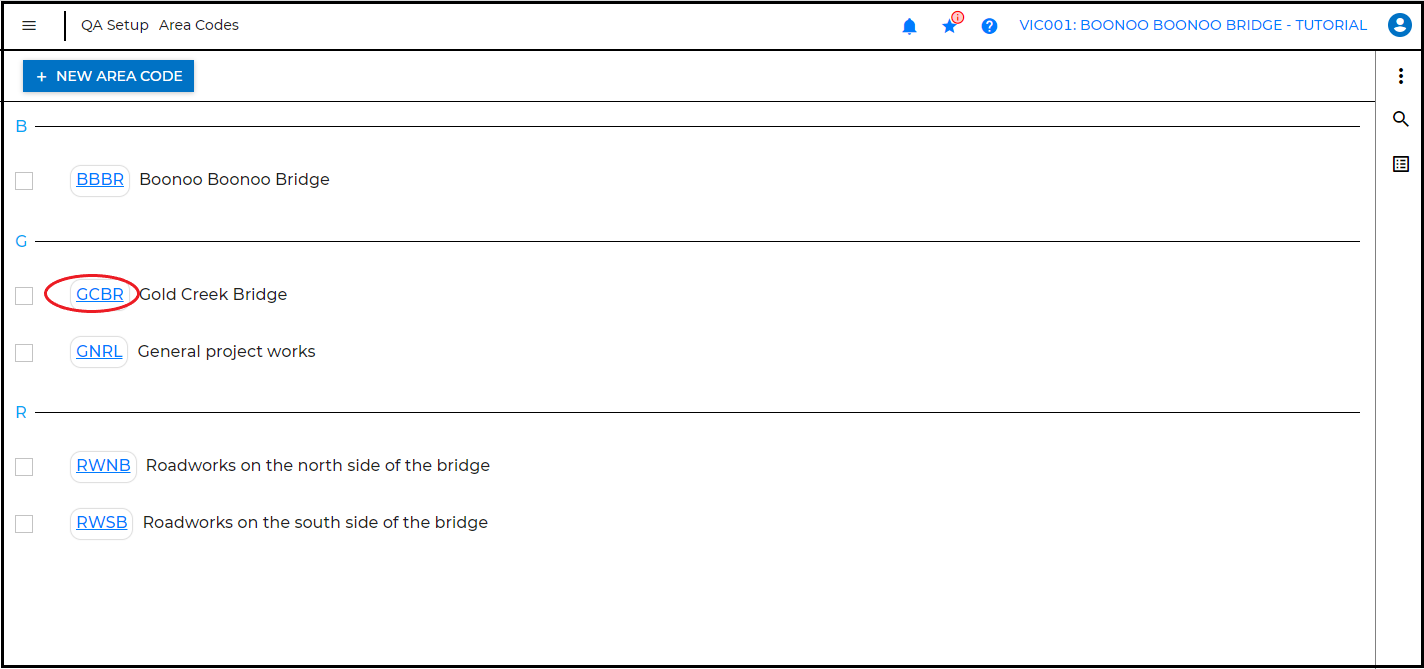This screenshot has height=669, width=1424.
Task: Open the RWSB area code link
Action: (x=102, y=523)
